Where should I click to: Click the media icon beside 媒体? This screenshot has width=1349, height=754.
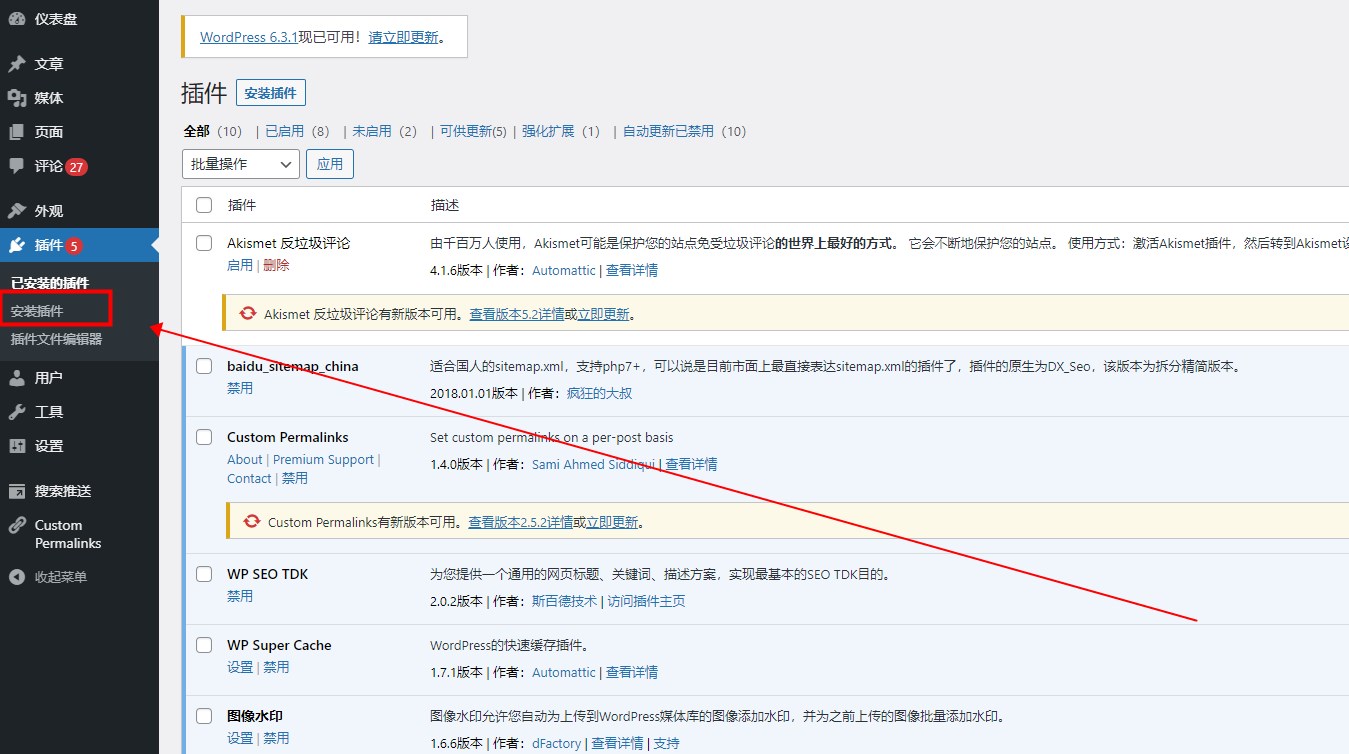(16, 98)
